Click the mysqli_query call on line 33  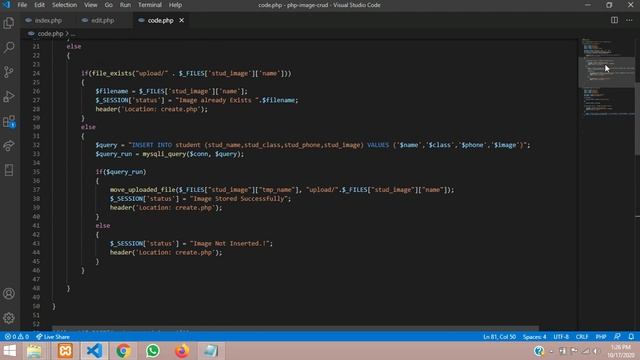coord(193,154)
